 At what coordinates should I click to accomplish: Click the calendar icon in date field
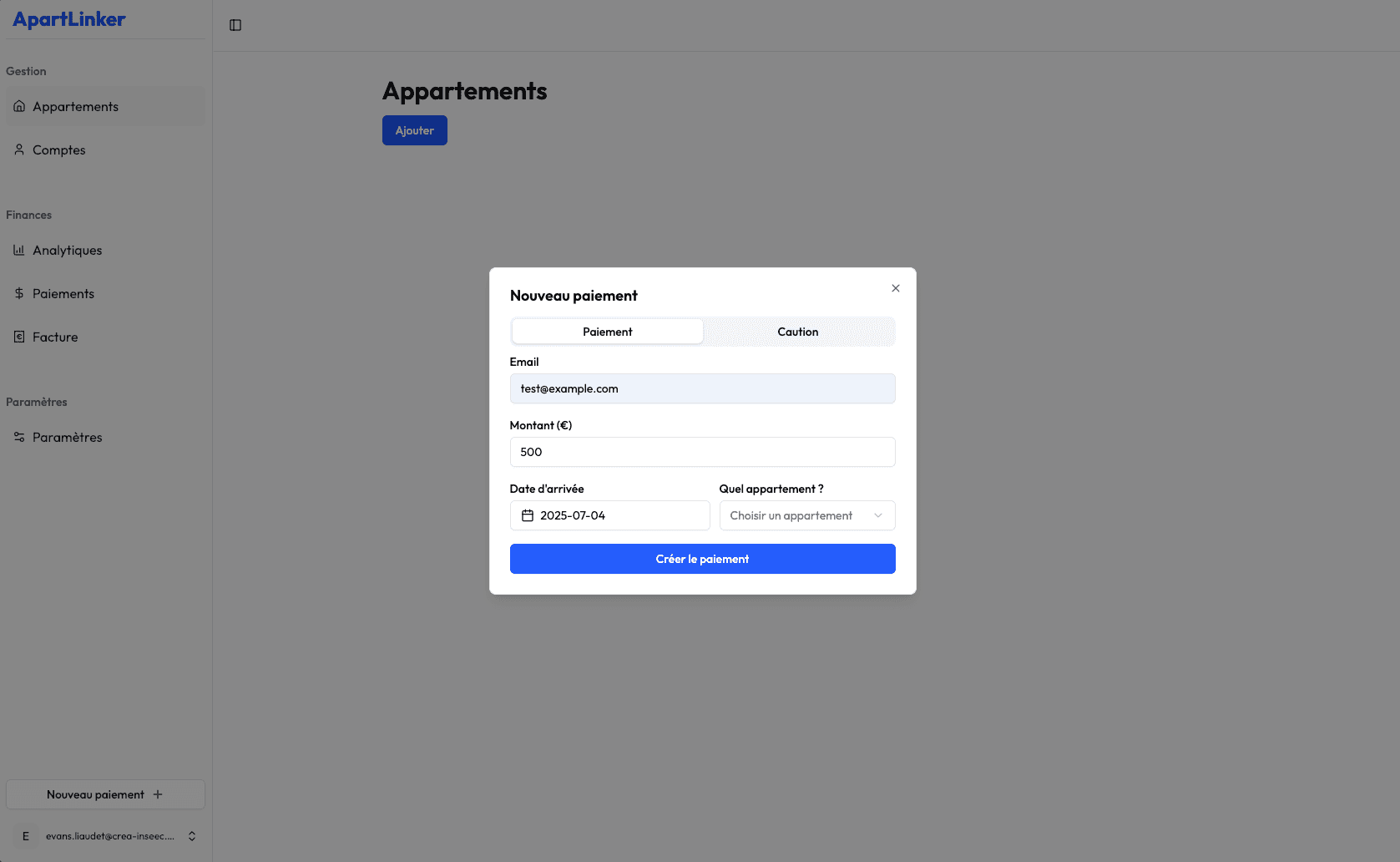[x=528, y=515]
